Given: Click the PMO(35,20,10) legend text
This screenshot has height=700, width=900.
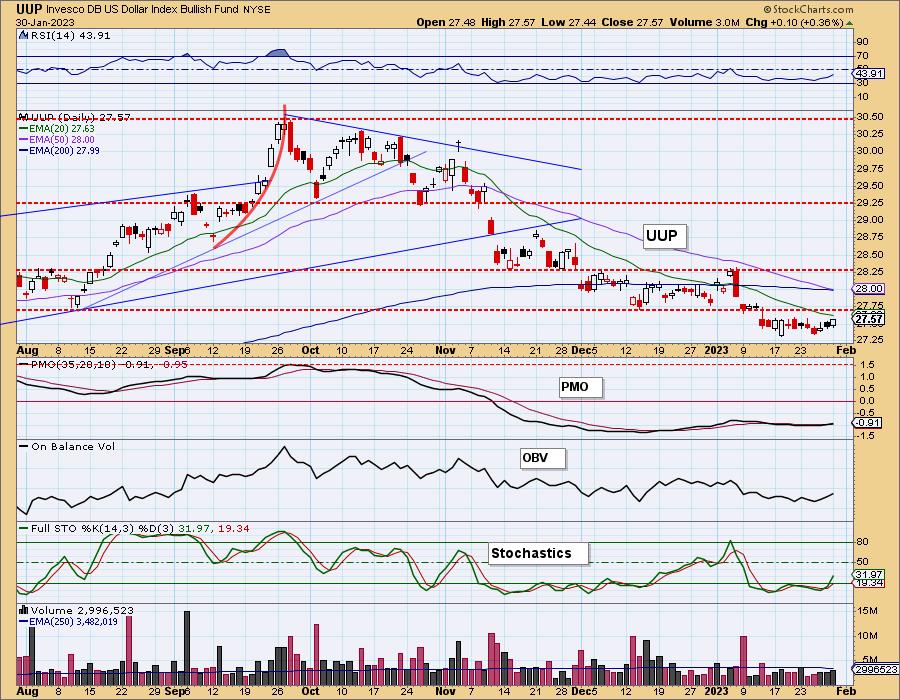Looking at the screenshot, I should pyautogui.click(x=73, y=364).
